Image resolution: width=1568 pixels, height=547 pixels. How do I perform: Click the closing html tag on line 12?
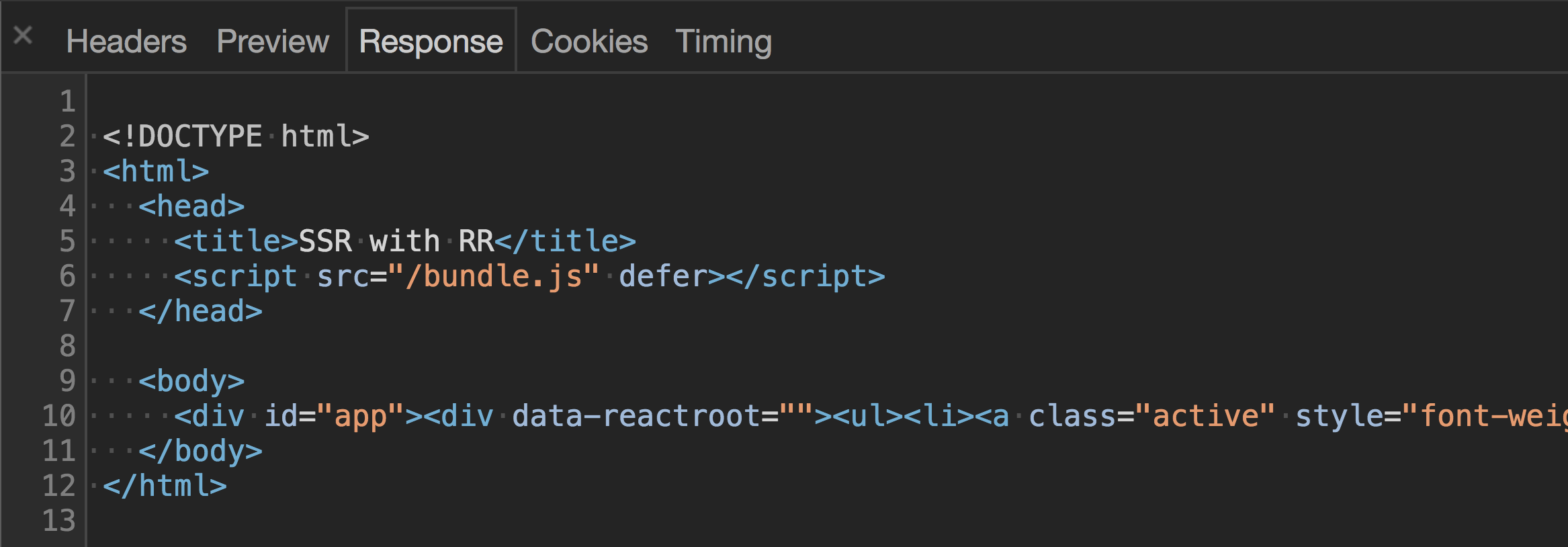click(165, 487)
